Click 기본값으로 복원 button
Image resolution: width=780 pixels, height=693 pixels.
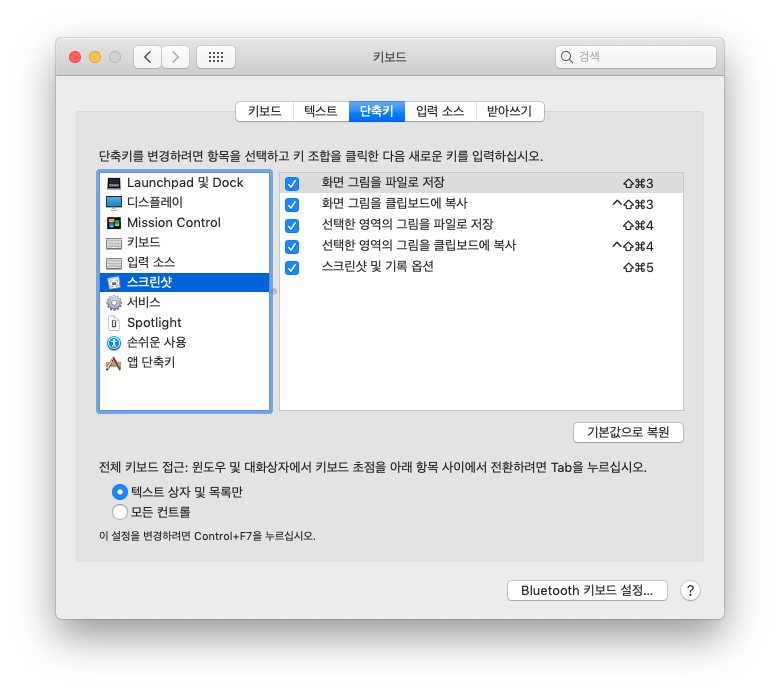628,432
